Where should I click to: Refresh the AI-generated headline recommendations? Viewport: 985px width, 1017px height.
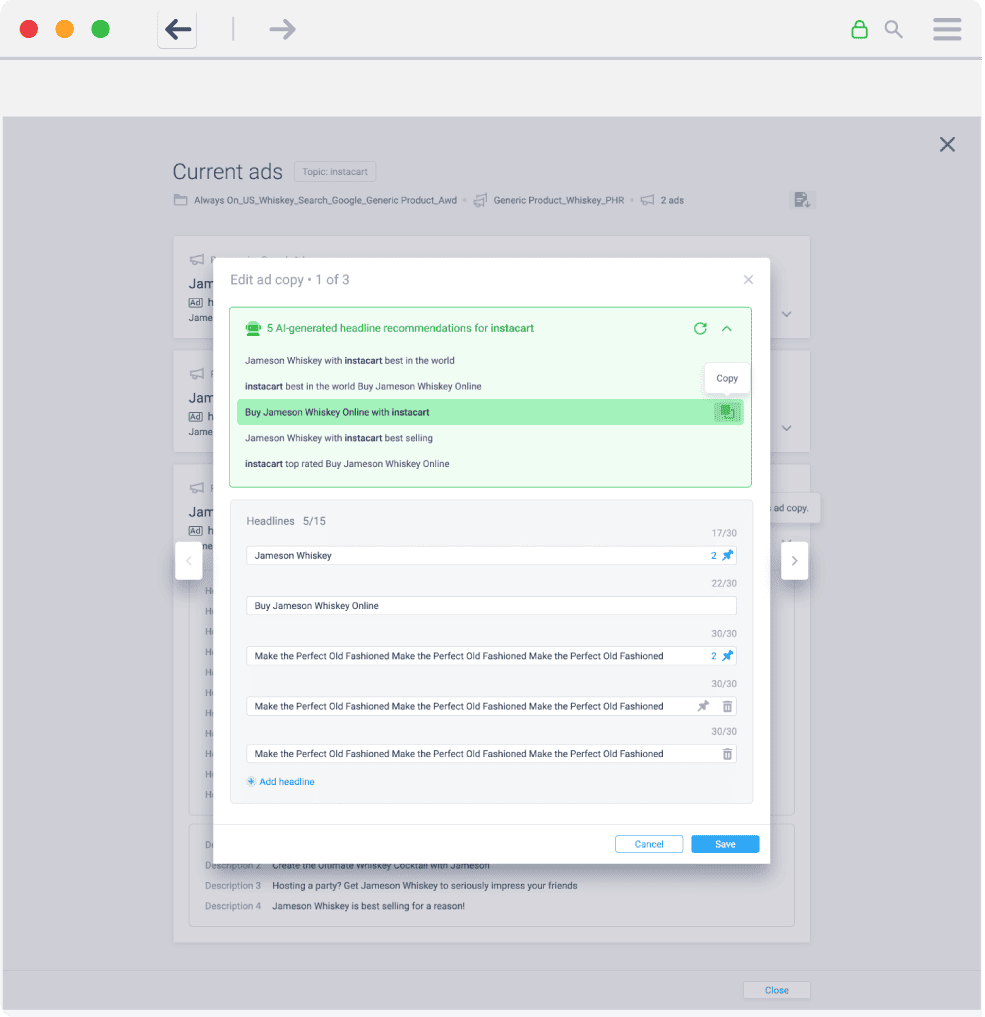(700, 328)
